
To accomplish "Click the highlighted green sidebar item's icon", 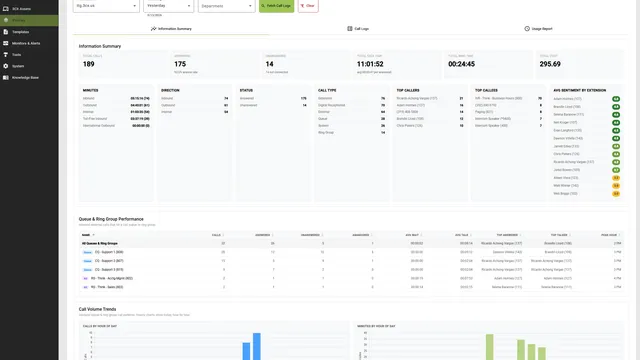I will (x=6, y=20).
